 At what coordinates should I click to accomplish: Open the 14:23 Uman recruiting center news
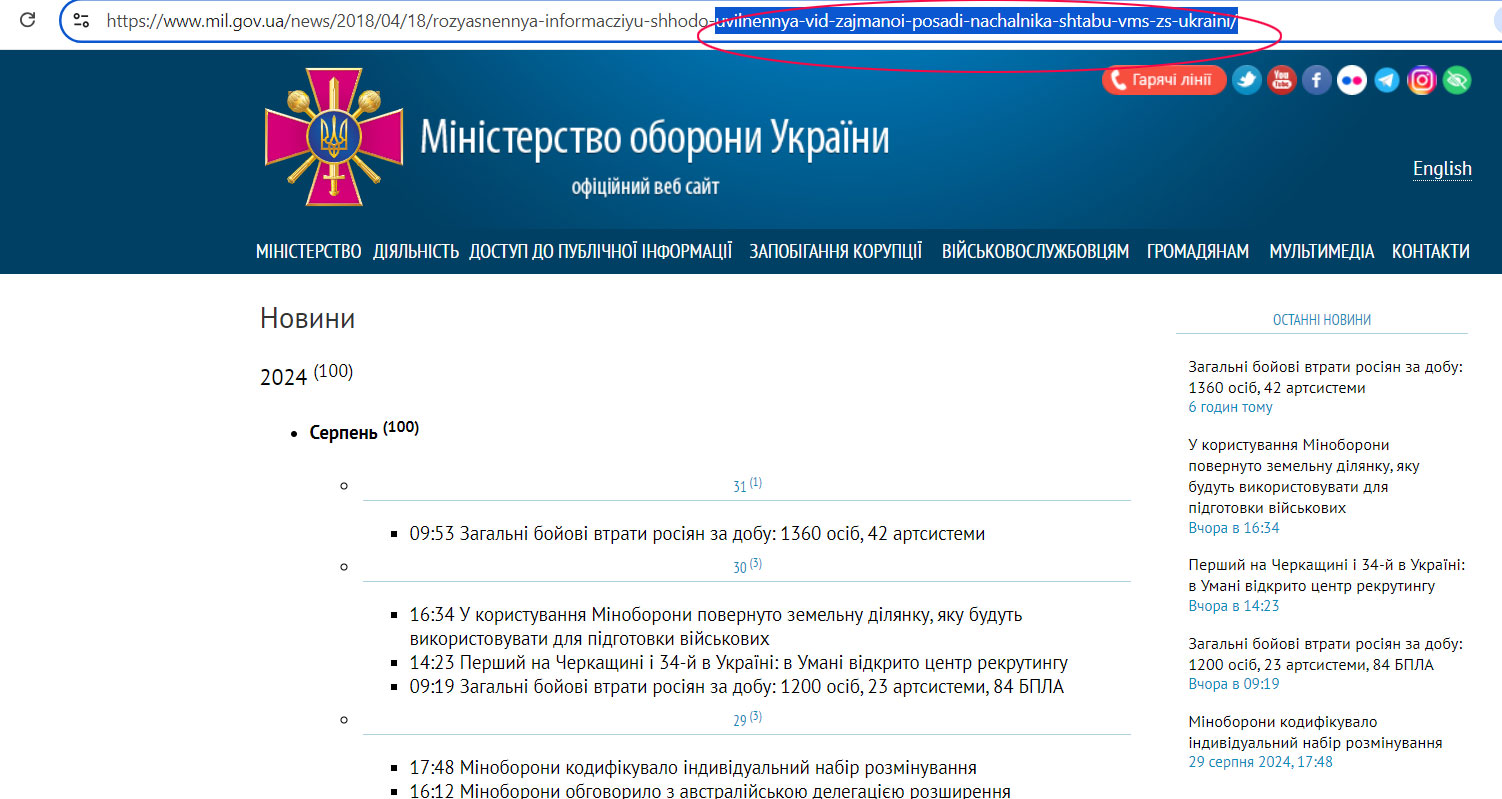click(x=738, y=662)
